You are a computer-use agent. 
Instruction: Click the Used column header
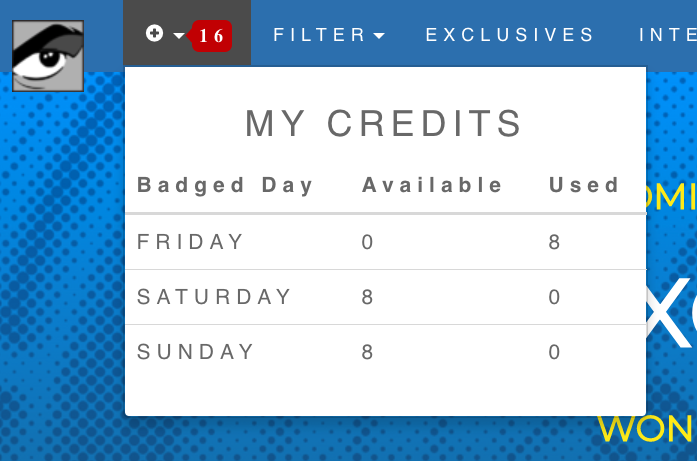point(584,185)
